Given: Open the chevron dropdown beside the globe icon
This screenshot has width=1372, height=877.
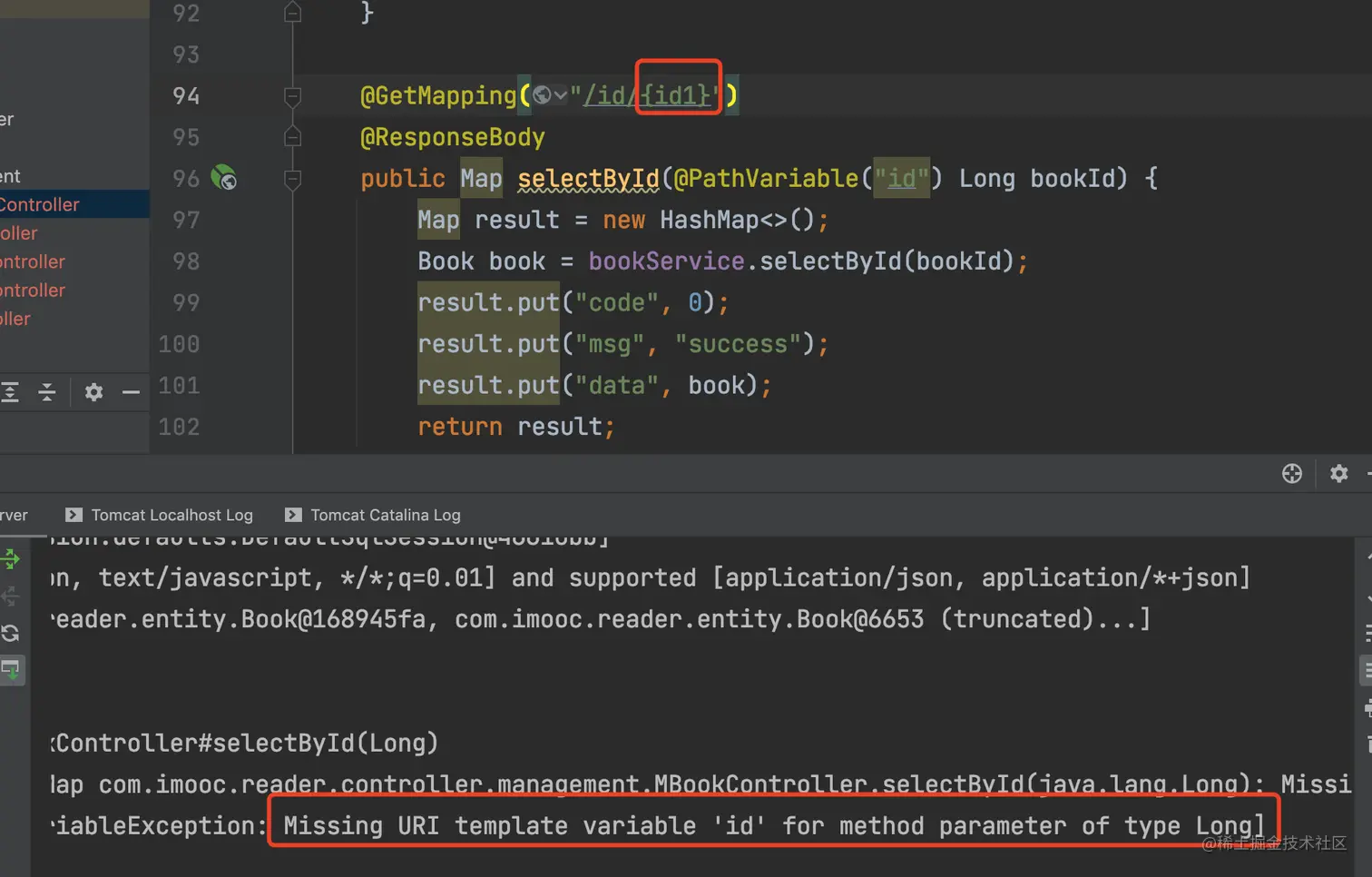Looking at the screenshot, I should click(560, 94).
